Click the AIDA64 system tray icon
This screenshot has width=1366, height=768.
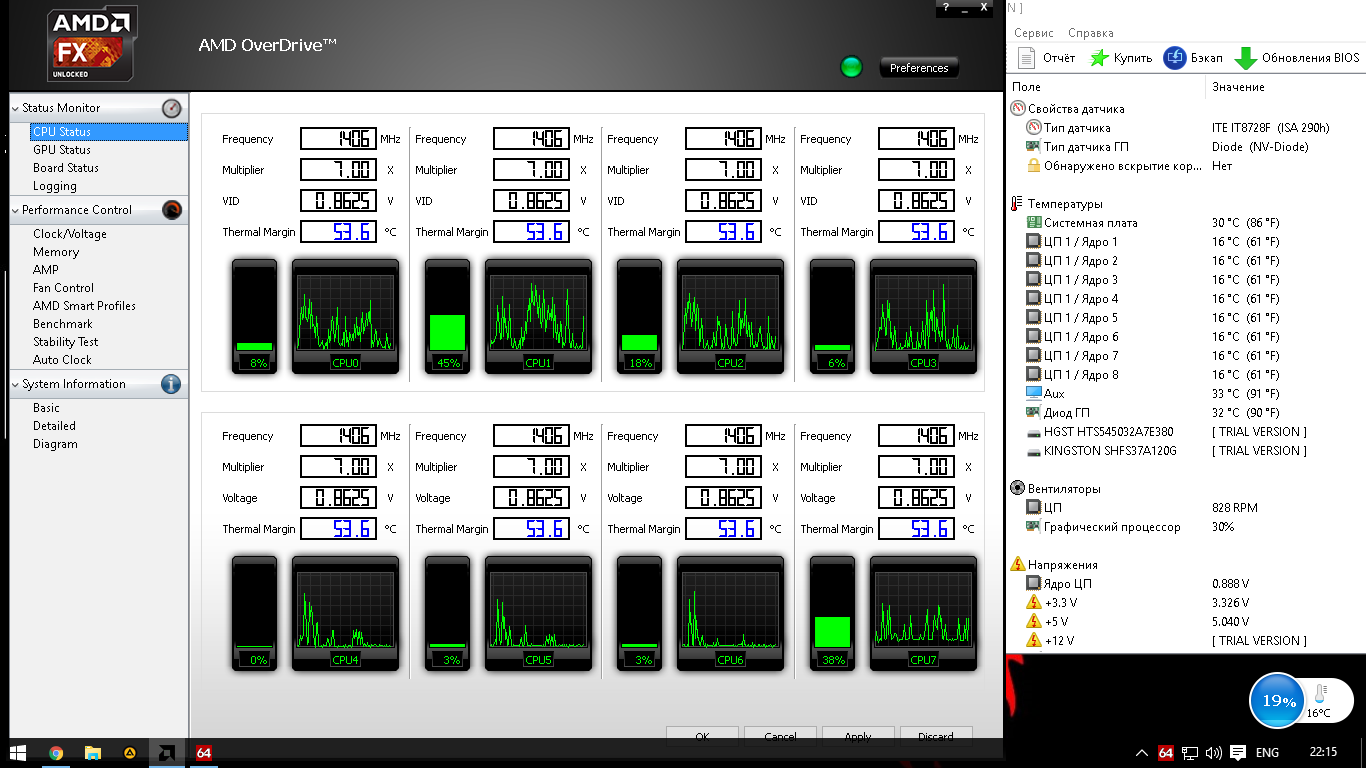click(x=1165, y=753)
